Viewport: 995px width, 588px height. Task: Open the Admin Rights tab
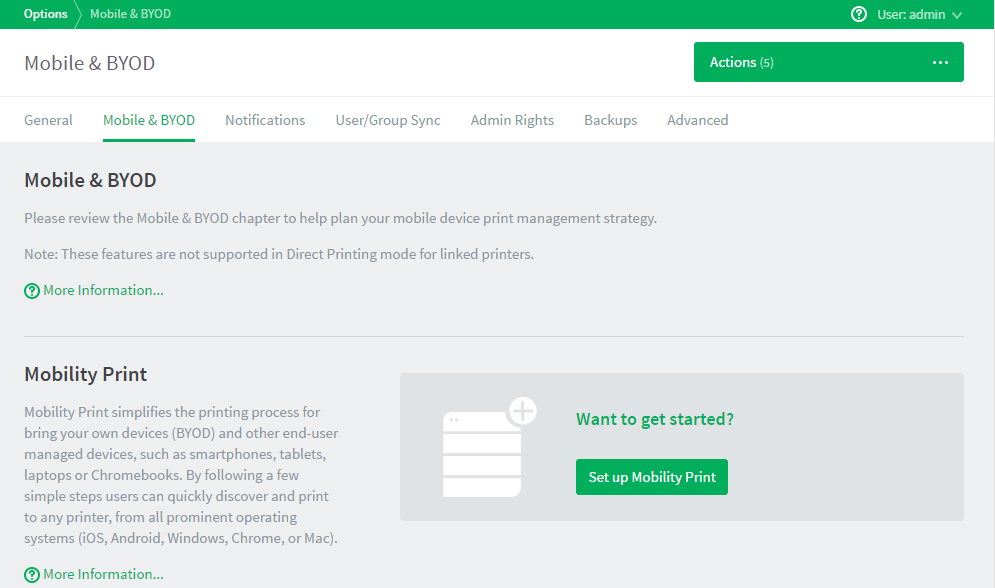[x=512, y=120]
